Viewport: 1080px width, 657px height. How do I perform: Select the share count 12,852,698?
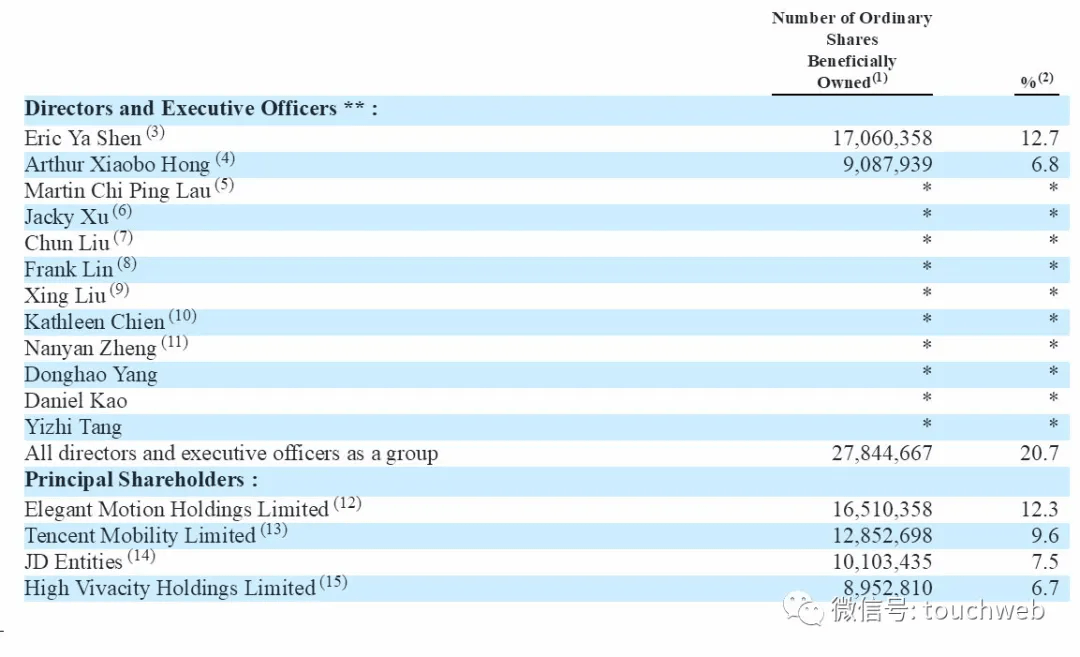[882, 536]
